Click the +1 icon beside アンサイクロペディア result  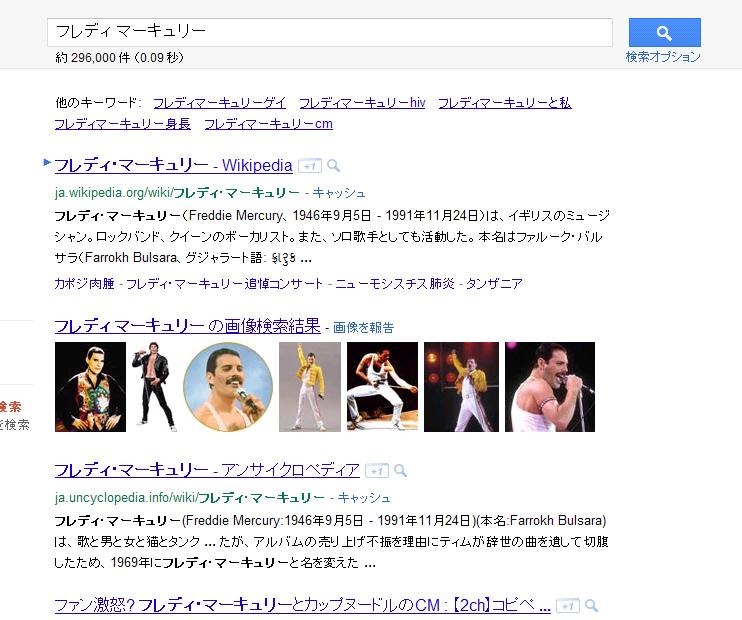pyautogui.click(x=377, y=471)
